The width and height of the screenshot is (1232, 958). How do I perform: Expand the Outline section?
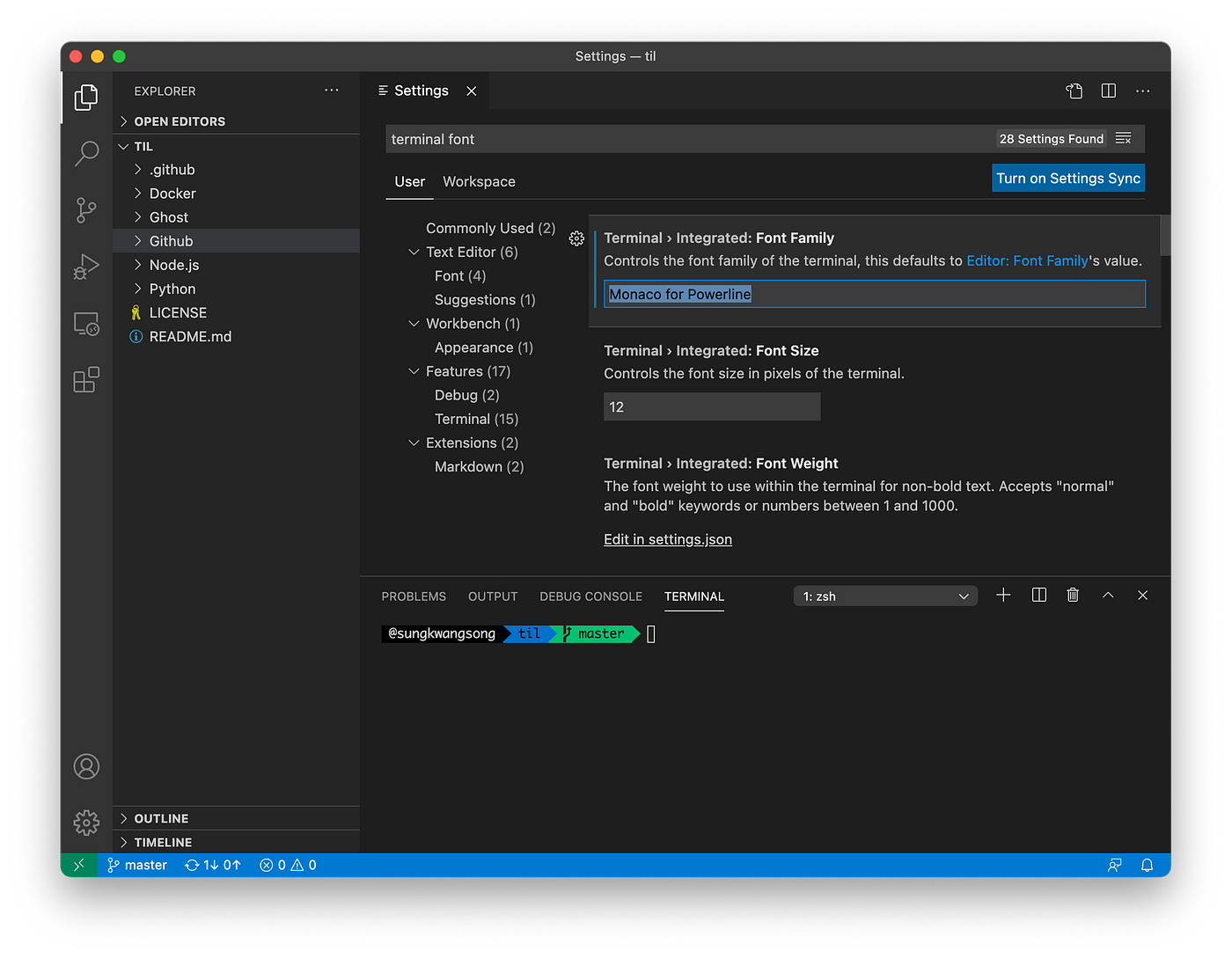(x=236, y=818)
